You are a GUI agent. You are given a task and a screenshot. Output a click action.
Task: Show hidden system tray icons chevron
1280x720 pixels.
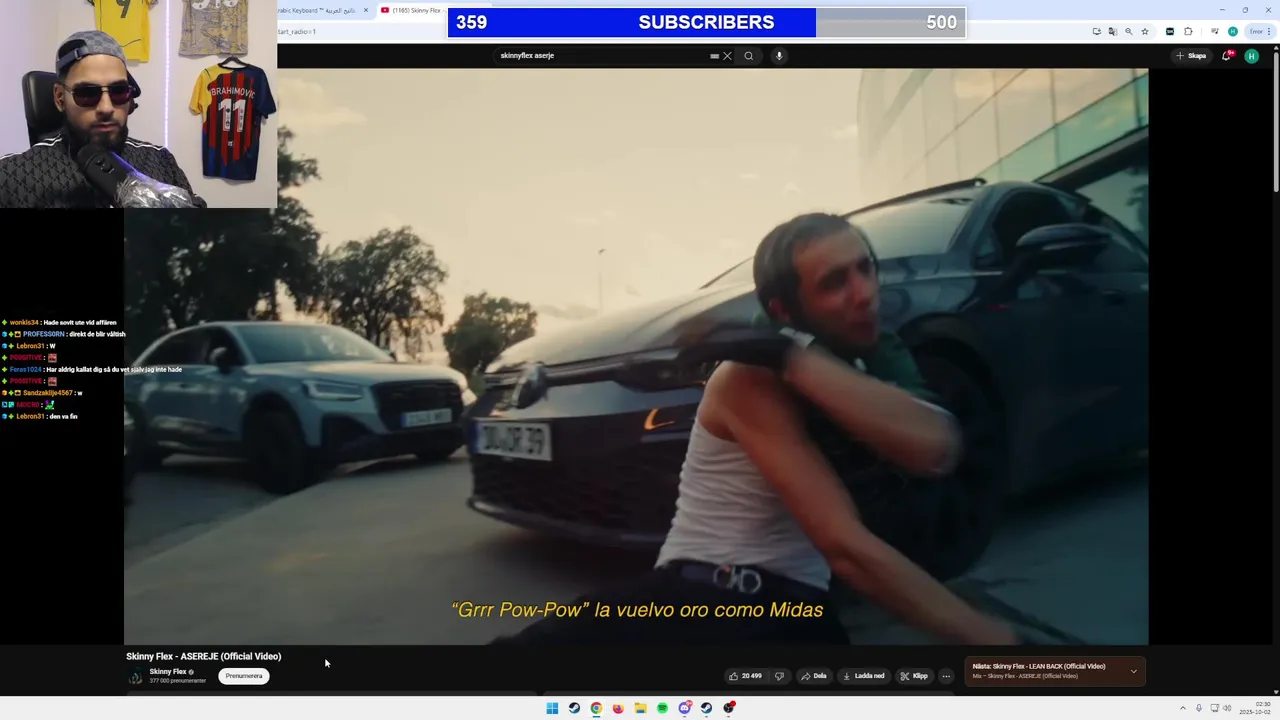point(1183,708)
